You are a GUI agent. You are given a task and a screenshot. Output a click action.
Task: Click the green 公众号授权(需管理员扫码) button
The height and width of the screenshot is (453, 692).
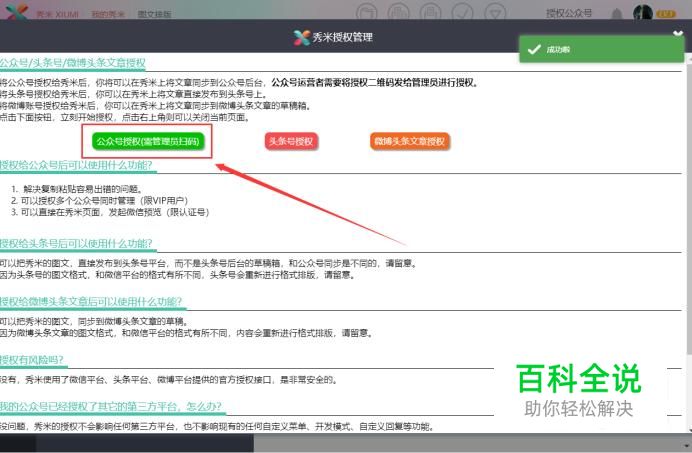pos(148,141)
